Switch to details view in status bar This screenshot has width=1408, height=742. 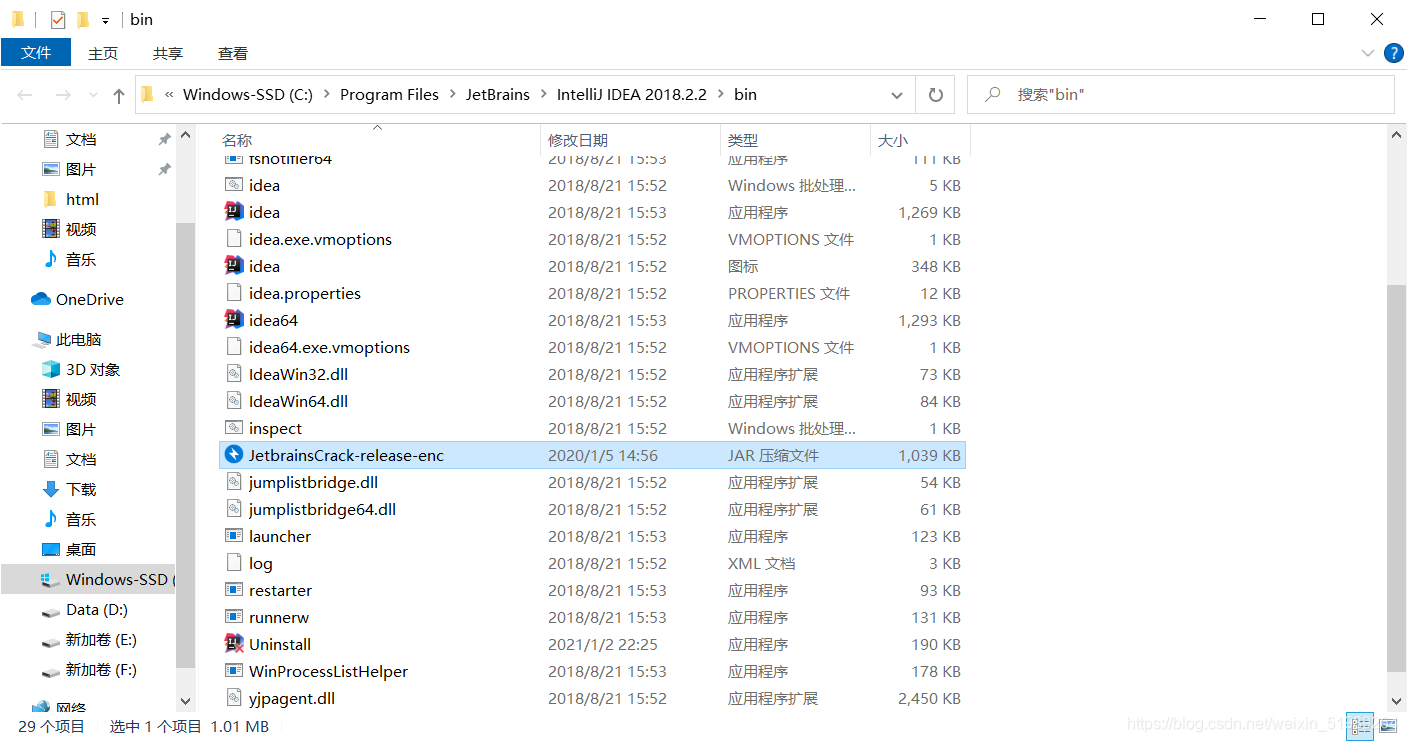(1359, 726)
